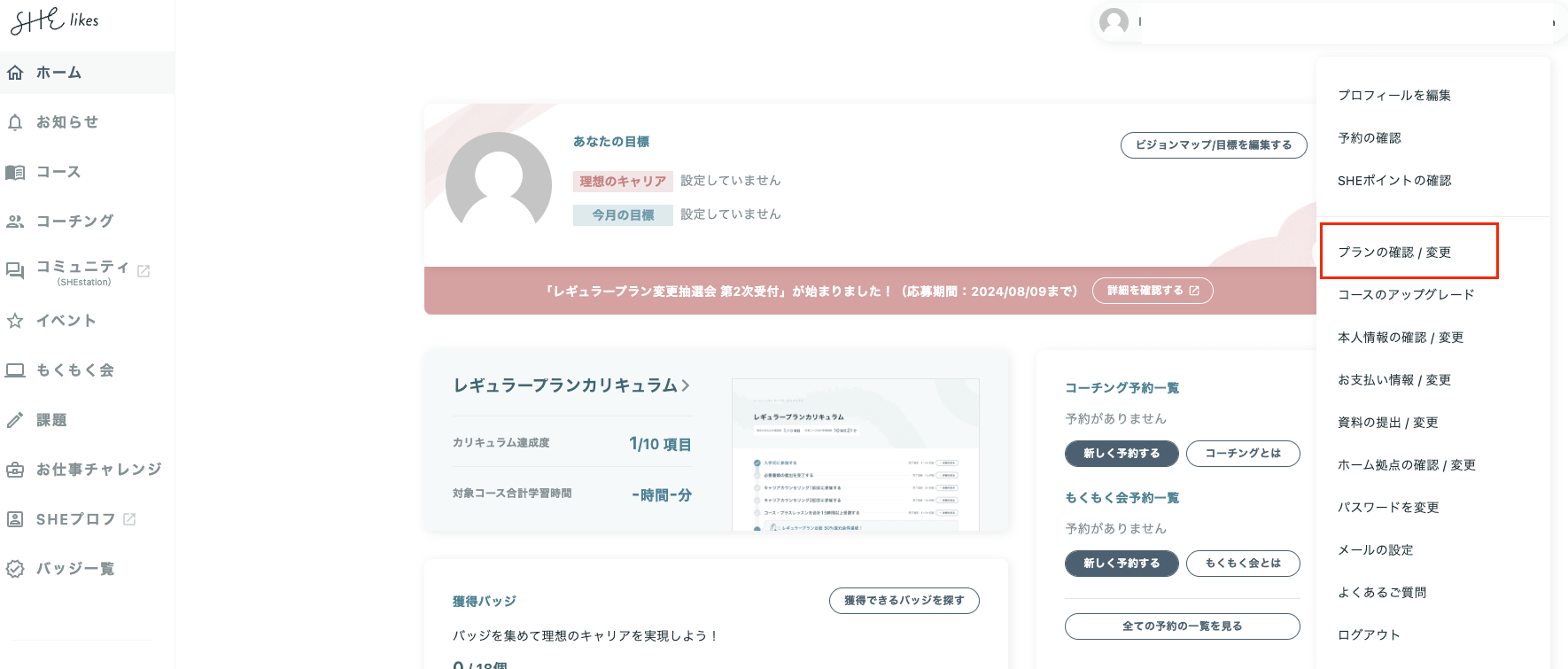Click the pencil icon for 課題
Viewport: 1568px width, 669px height.
click(x=15, y=420)
